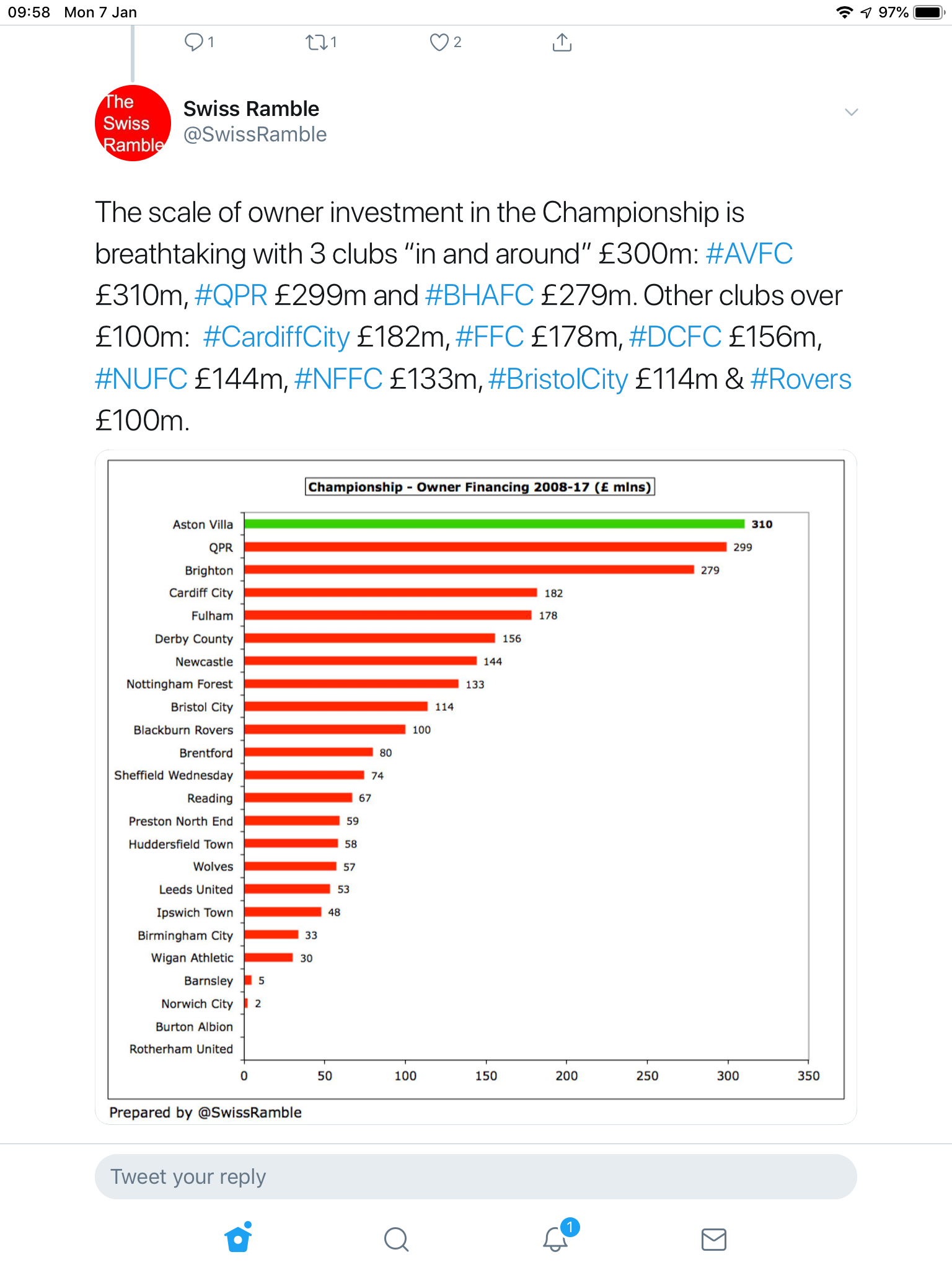Screen dimensions: 952x1270
Task: Open the #AVFC hashtag link
Action: (x=749, y=254)
